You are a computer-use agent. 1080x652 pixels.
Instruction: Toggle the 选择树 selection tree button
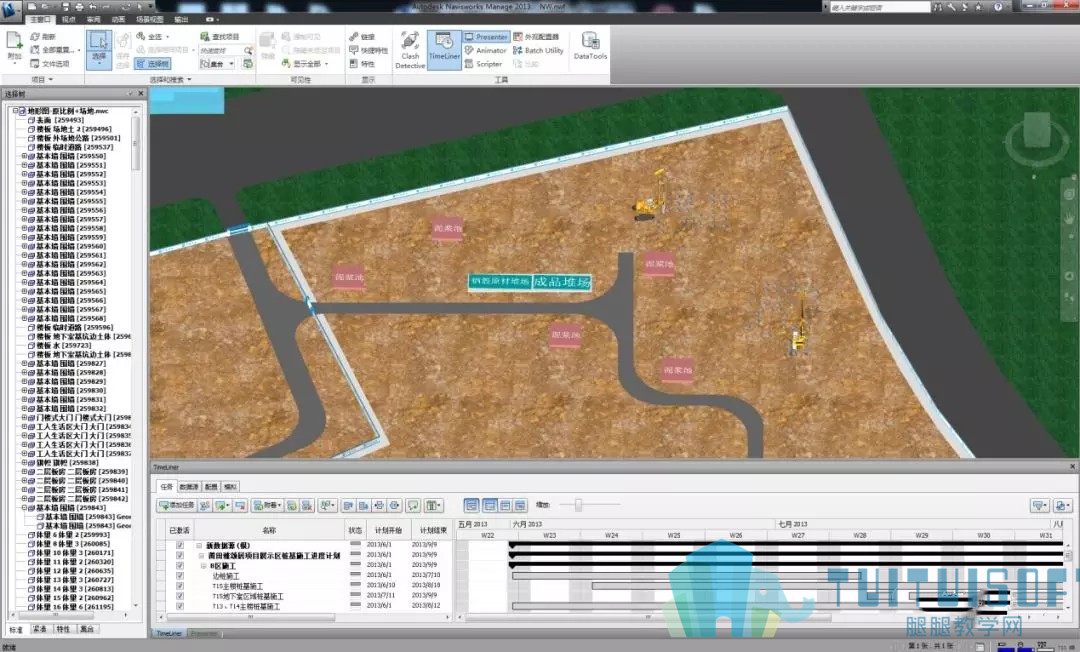tap(153, 64)
